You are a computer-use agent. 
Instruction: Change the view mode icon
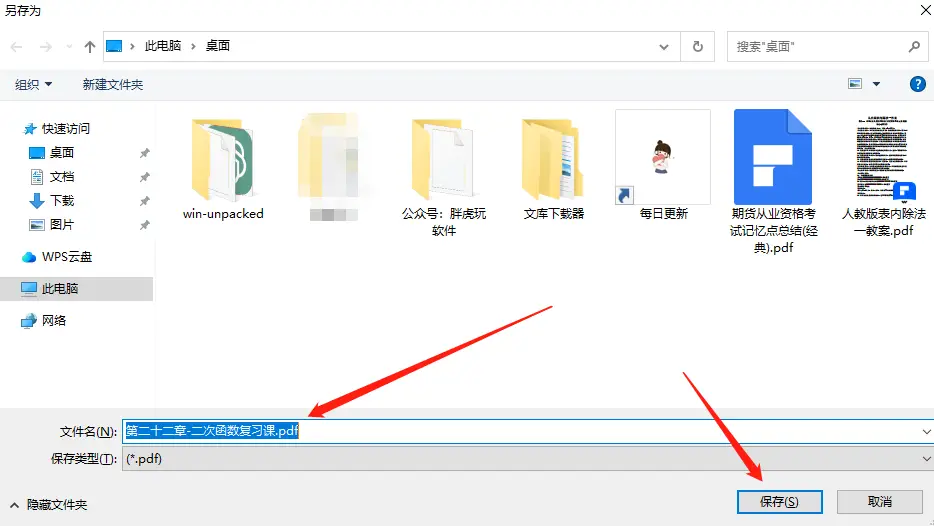click(x=855, y=84)
